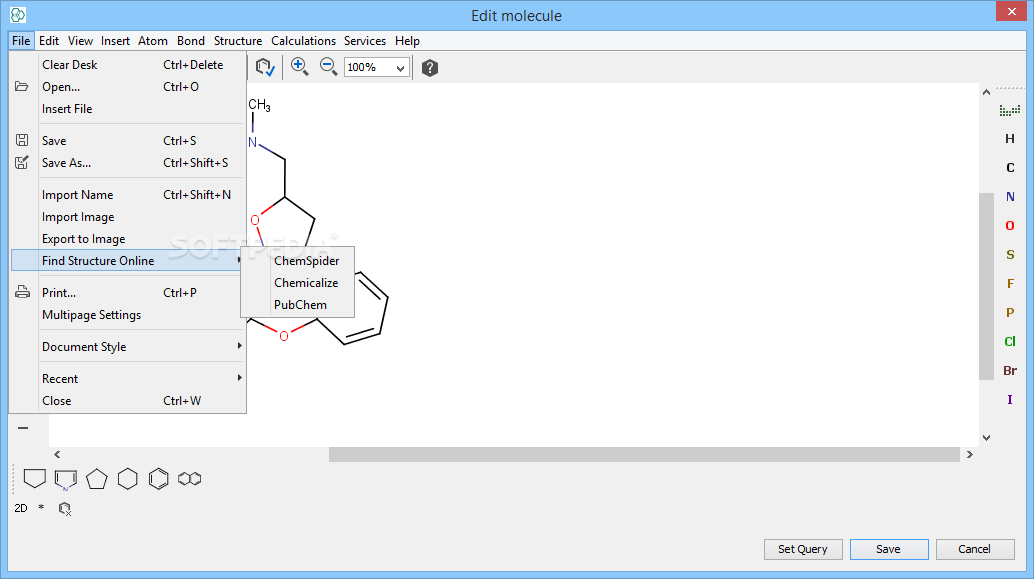Click the structure checker toolbar icon
This screenshot has height=579, width=1034.
coord(265,67)
